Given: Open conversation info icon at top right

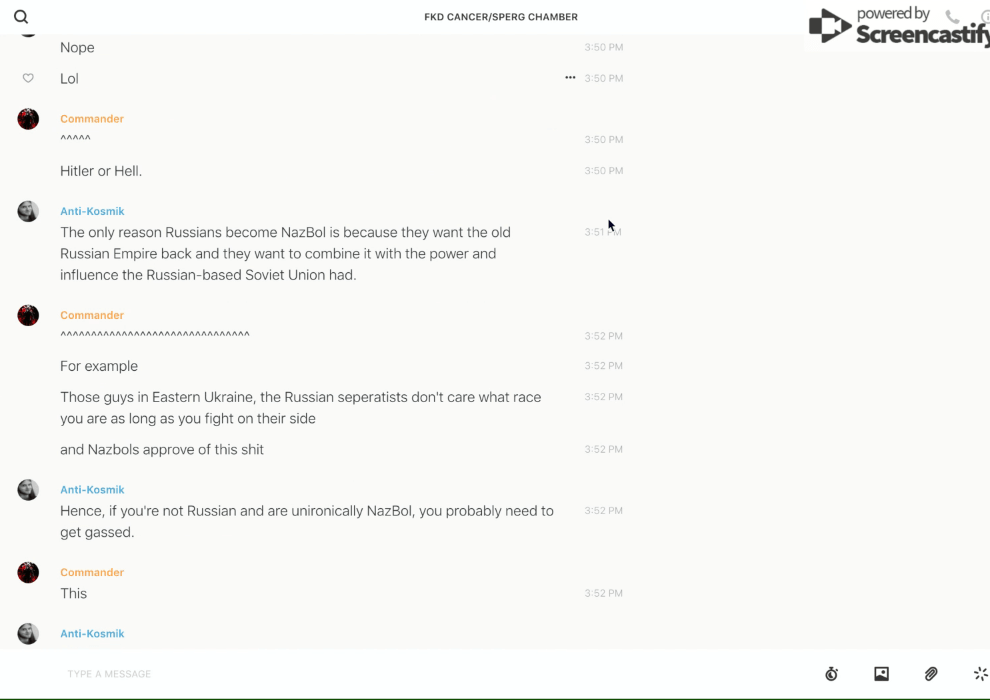Looking at the screenshot, I should coord(985,17).
